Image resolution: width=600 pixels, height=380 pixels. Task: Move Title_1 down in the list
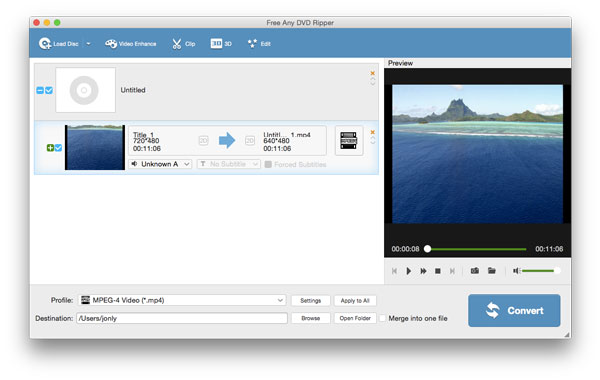pyautogui.click(x=373, y=143)
